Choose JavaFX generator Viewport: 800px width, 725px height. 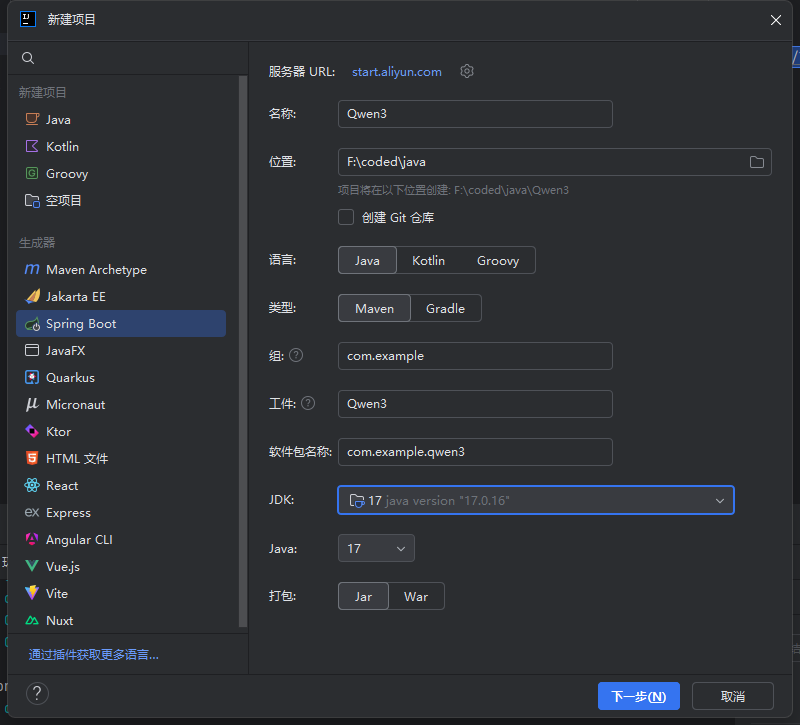pyautogui.click(x=121, y=351)
